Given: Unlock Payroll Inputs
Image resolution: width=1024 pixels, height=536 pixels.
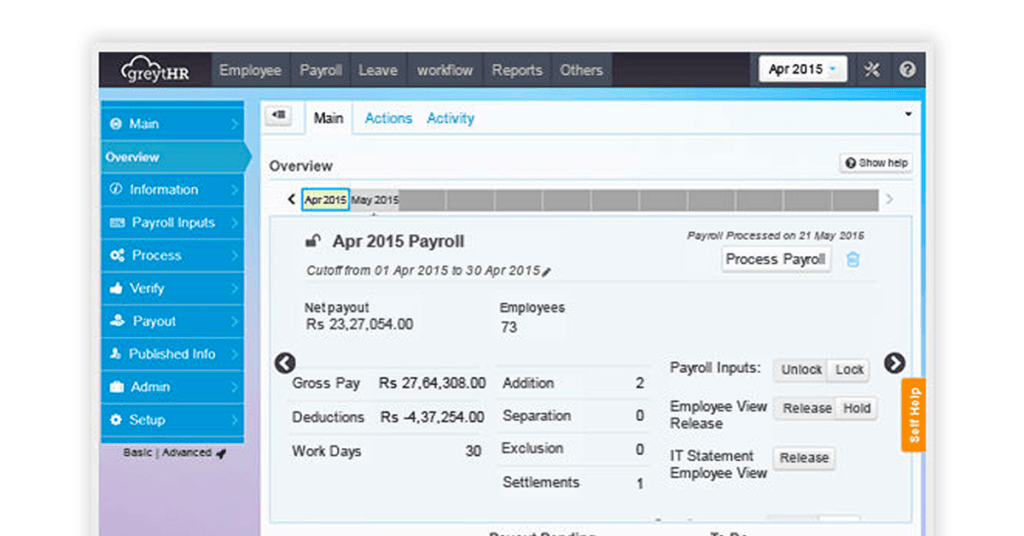Looking at the screenshot, I should tap(801, 370).
